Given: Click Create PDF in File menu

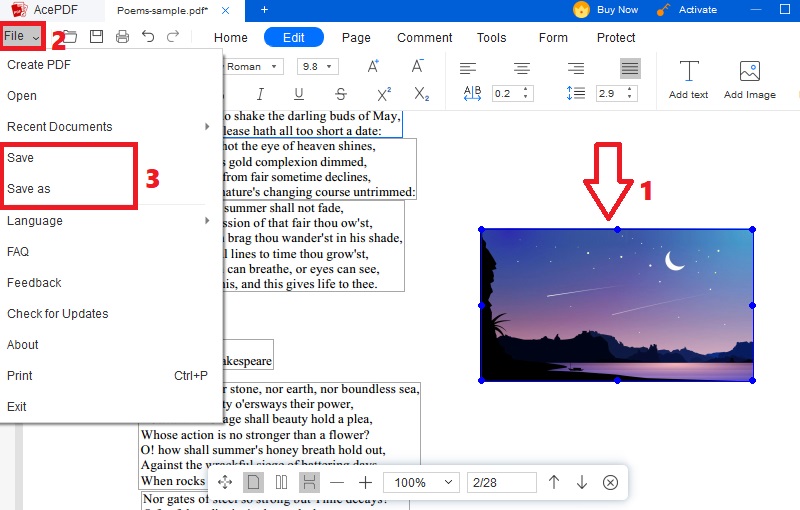Looking at the screenshot, I should (112, 65).
